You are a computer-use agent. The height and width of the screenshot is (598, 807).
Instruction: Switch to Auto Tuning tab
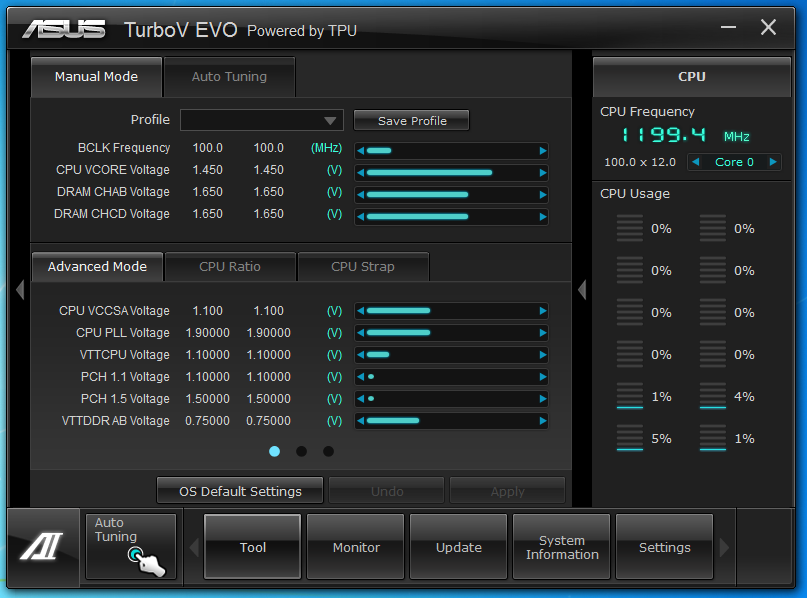click(230, 77)
